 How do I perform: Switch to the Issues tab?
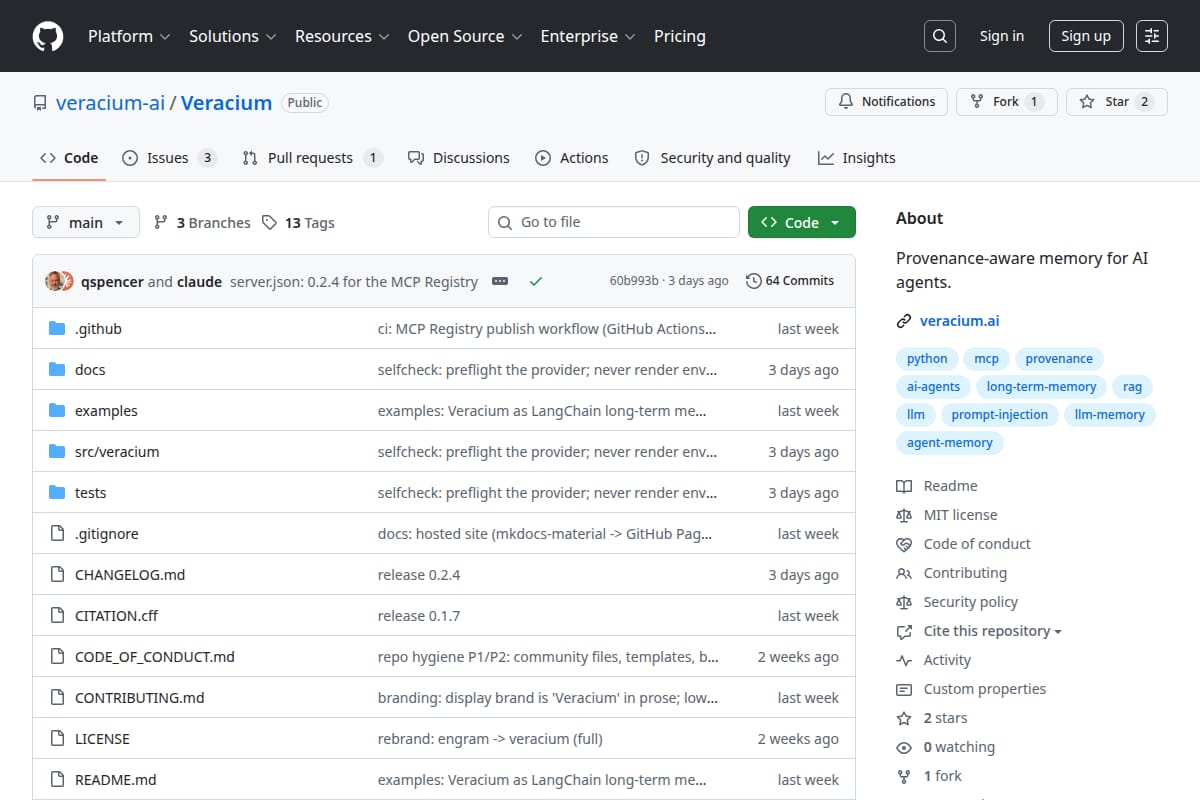coord(169,158)
